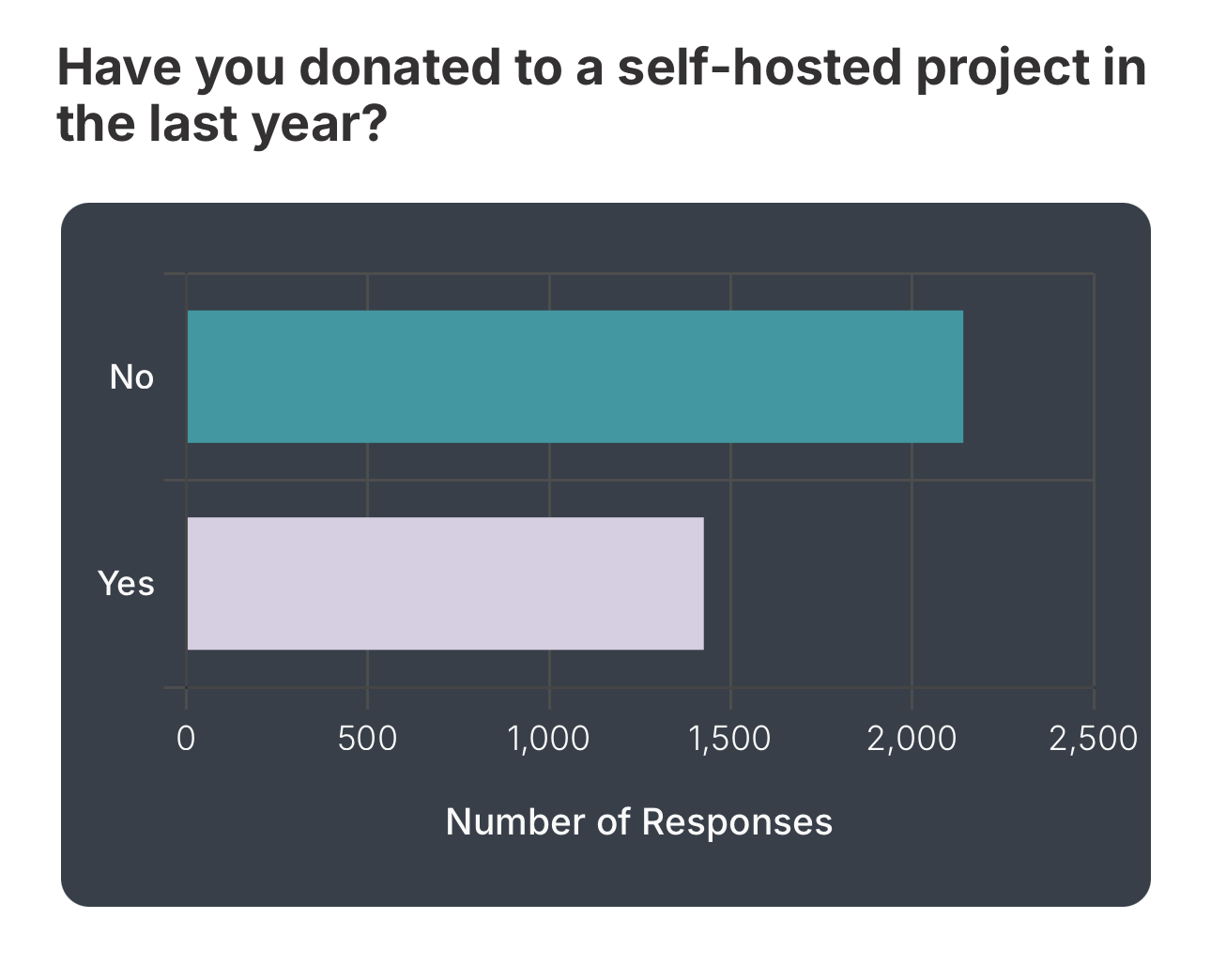The width and height of the screenshot is (1211, 980).
Task: Select the Yes axis label
Action: 126,584
